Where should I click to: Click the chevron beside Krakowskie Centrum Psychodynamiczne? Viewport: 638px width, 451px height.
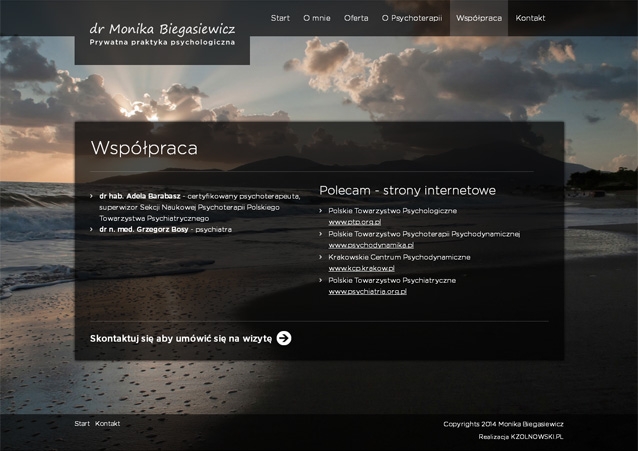[321, 257]
